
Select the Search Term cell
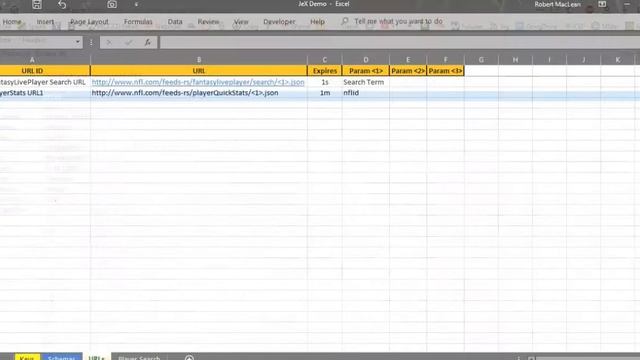[x=366, y=82]
